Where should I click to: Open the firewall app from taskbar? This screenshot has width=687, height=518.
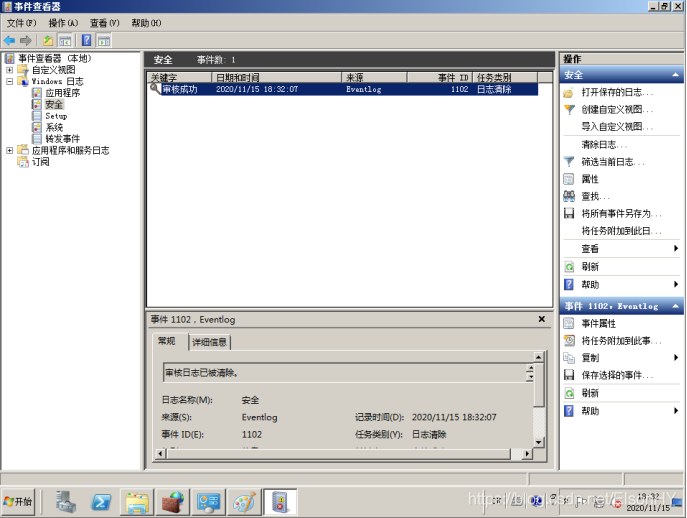point(173,502)
